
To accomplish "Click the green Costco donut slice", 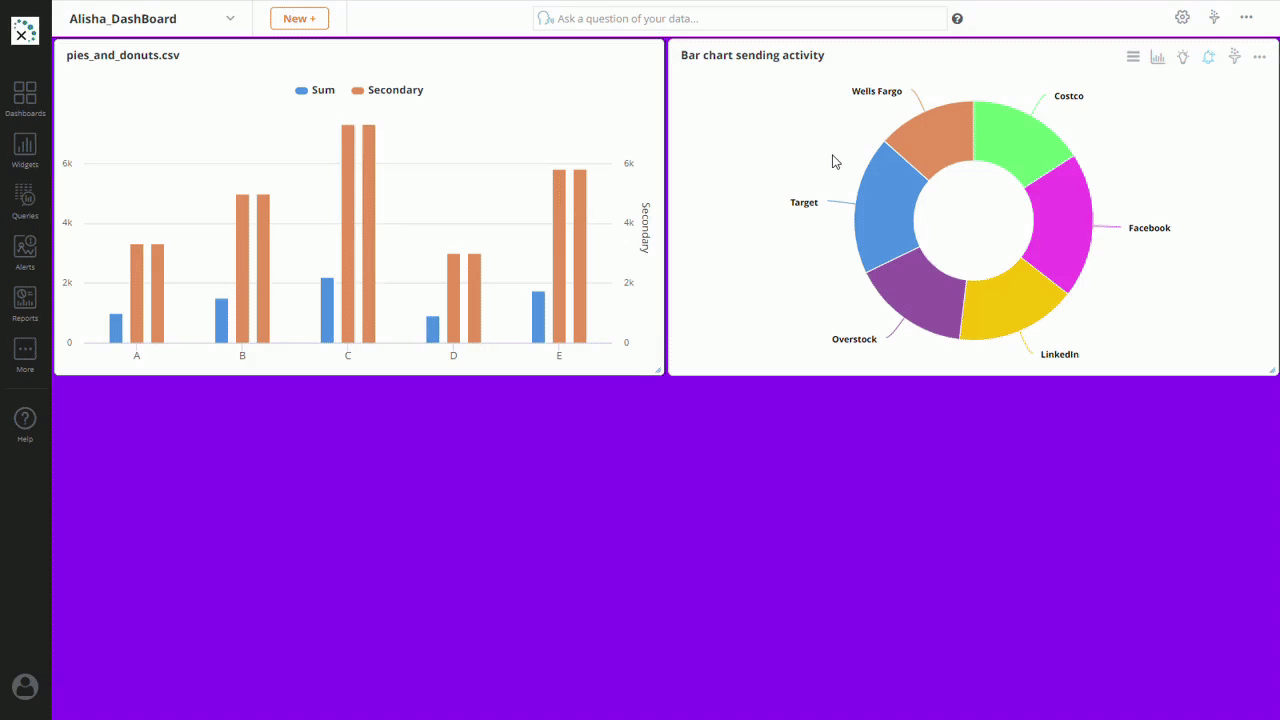I will [1020, 138].
